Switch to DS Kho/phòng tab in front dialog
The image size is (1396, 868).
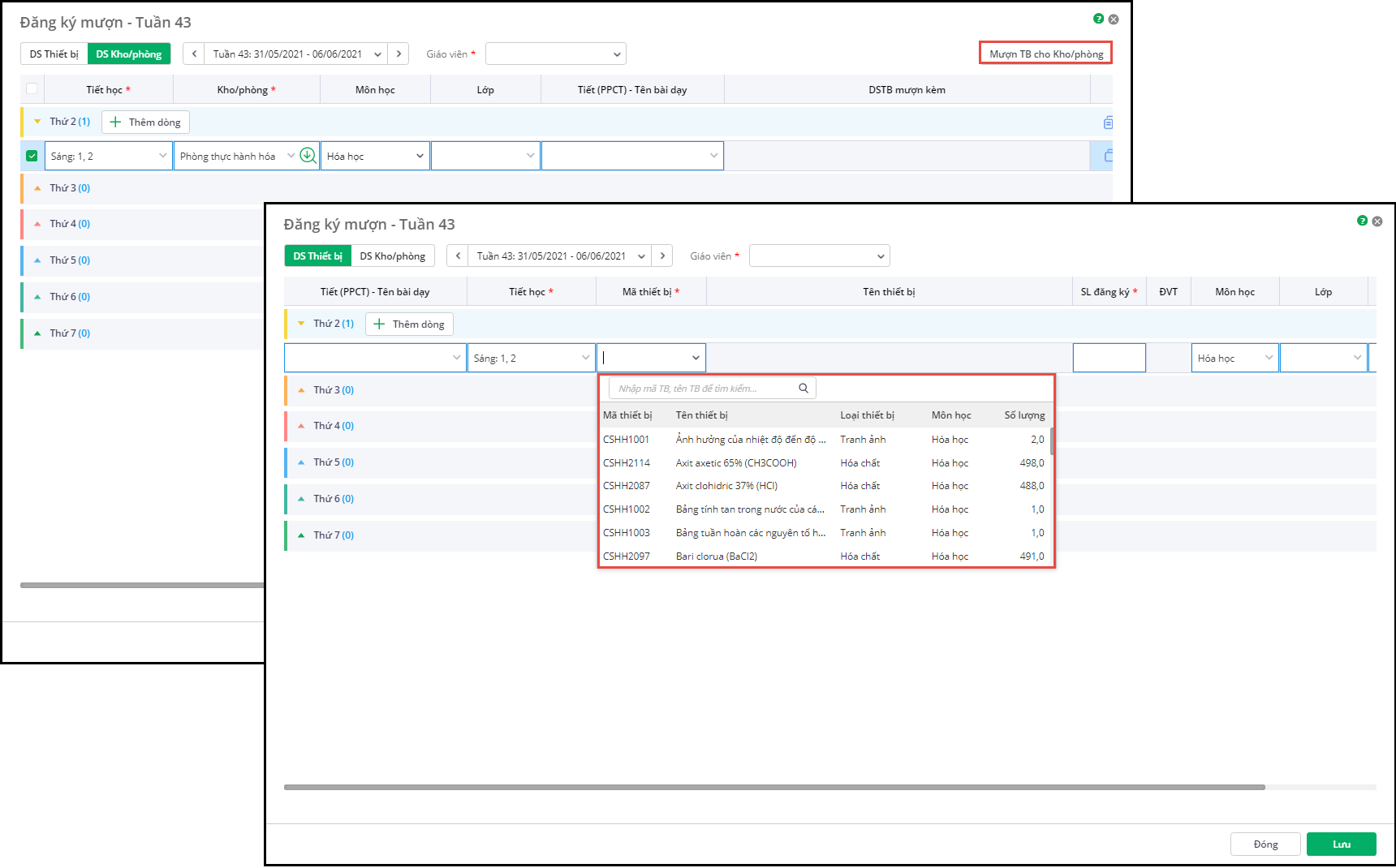coord(393,256)
